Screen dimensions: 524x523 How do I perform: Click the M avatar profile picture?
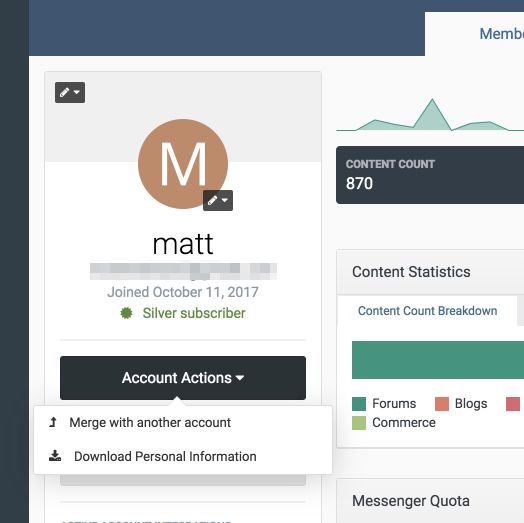pos(183,164)
